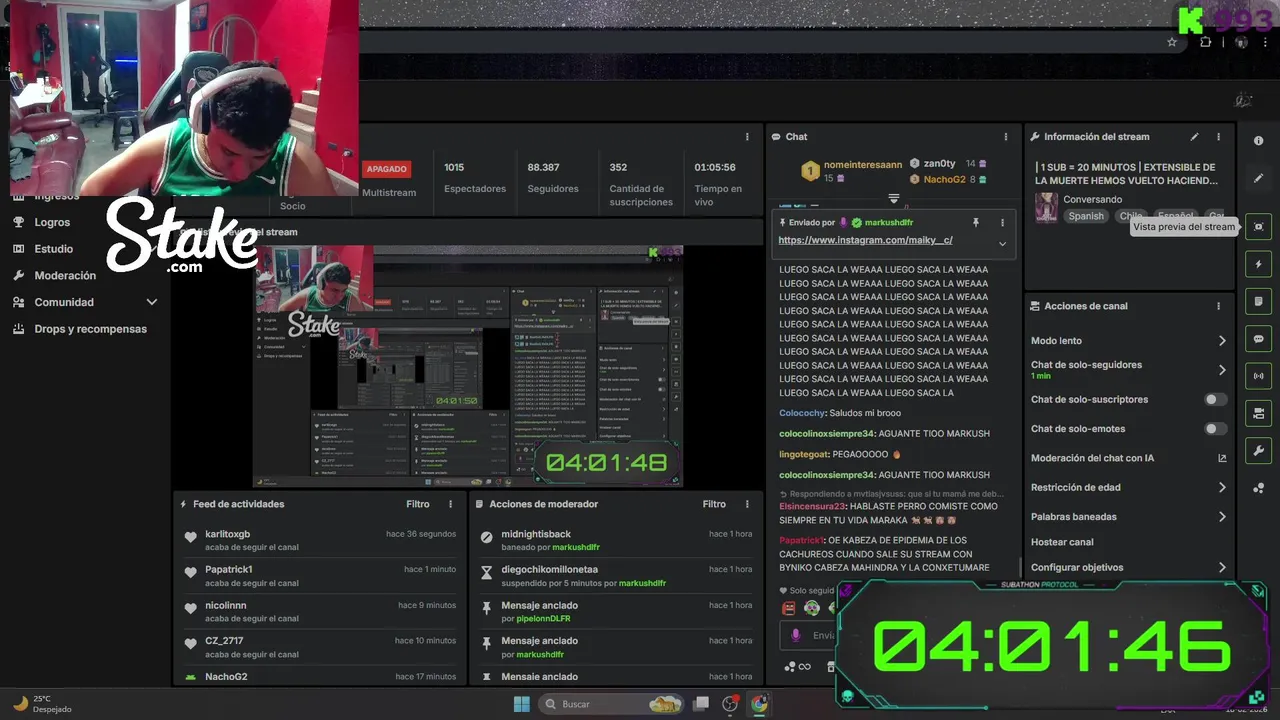This screenshot has width=1280, height=720.
Task: Click the moderator actions document sidebar icon
Action: coord(1258,301)
